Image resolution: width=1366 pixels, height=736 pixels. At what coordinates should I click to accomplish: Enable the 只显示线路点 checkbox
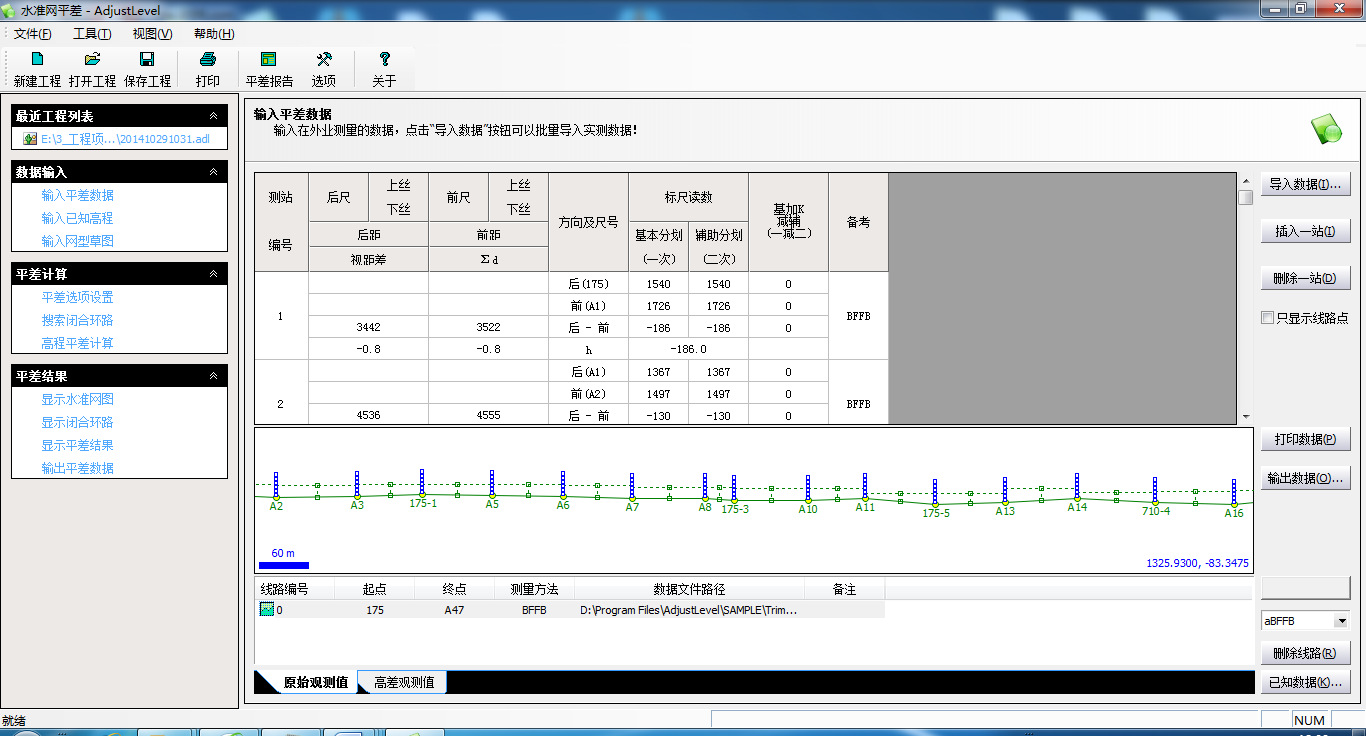1267,316
